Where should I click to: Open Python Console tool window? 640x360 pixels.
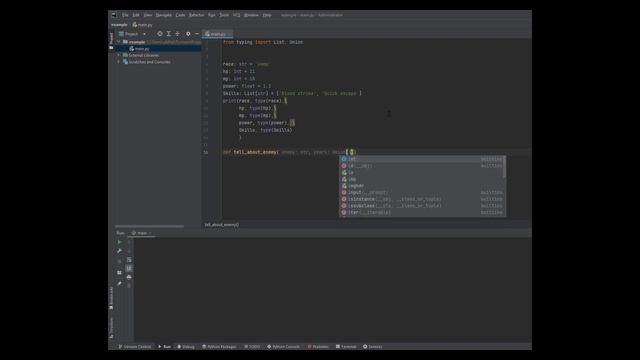(284, 347)
